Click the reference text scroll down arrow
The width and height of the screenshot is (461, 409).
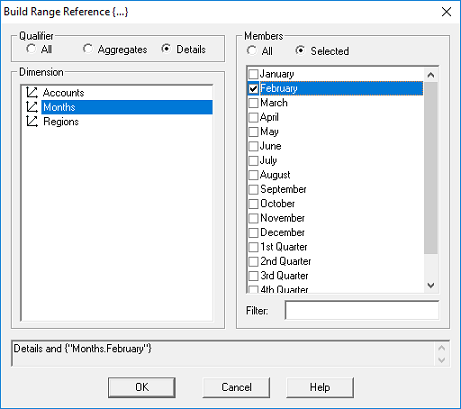click(x=442, y=360)
